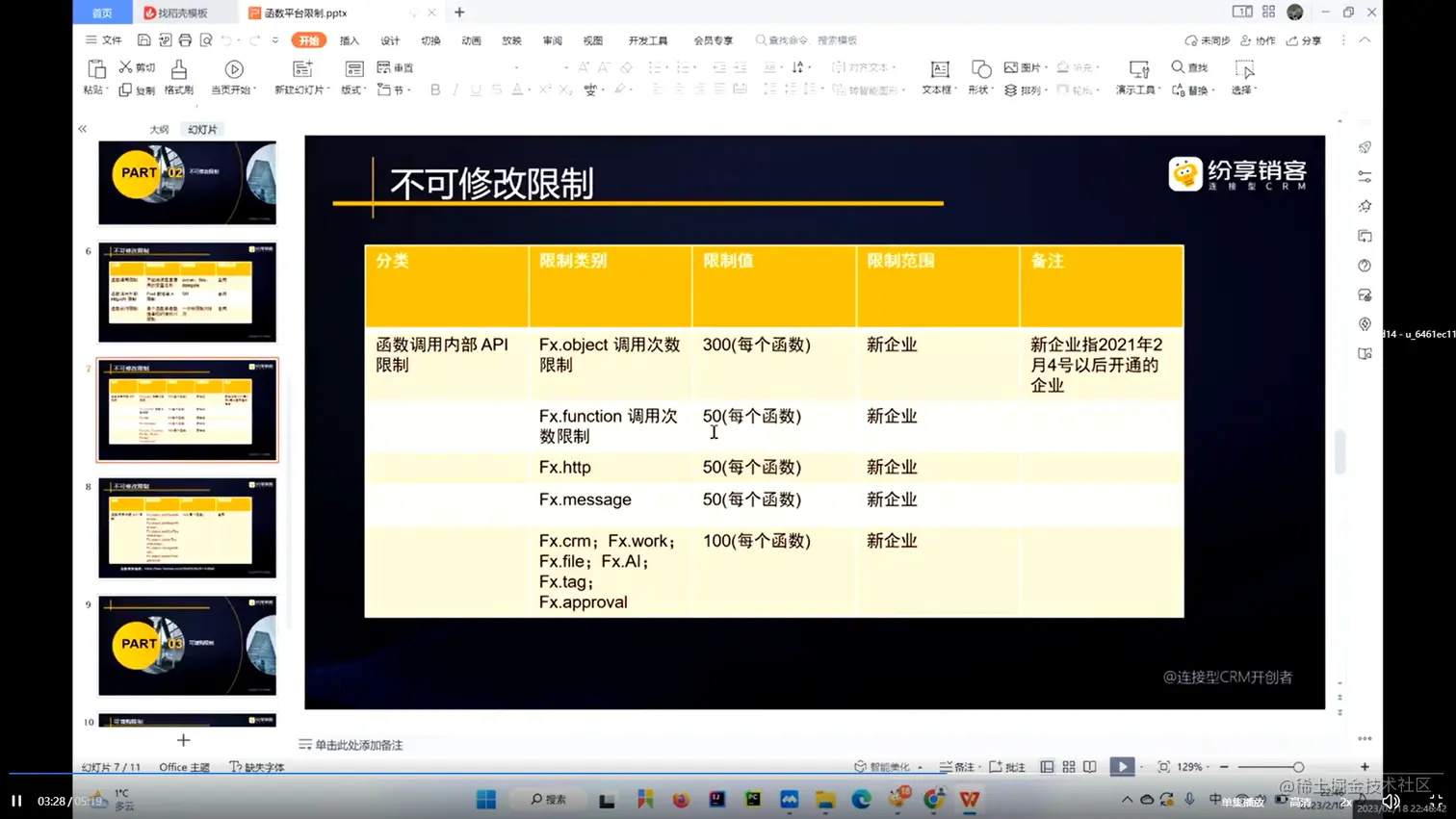
Task: Switch to the Insert (插入) ribbon tab
Action: click(350, 40)
